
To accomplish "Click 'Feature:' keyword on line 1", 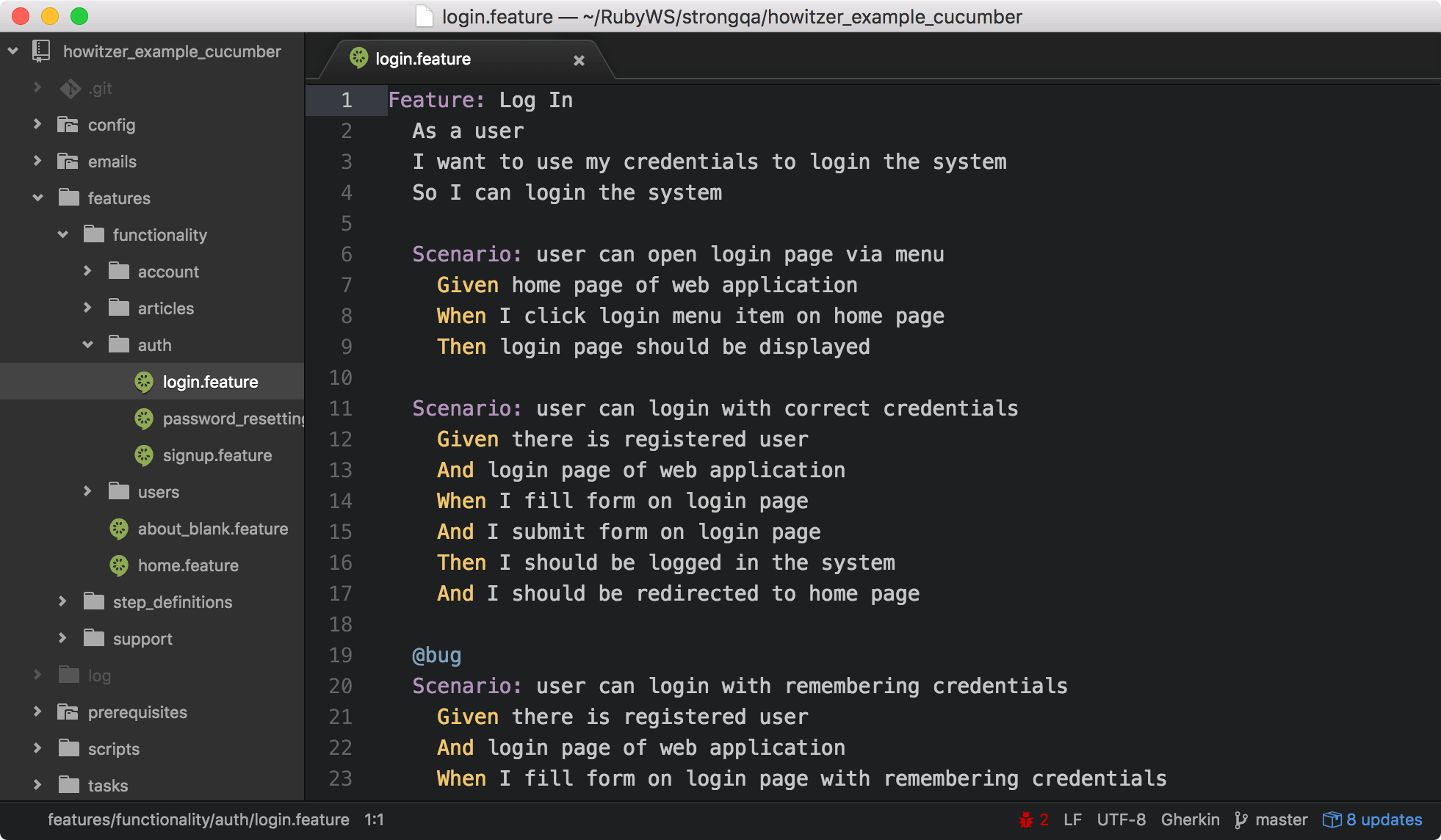I will click(436, 100).
